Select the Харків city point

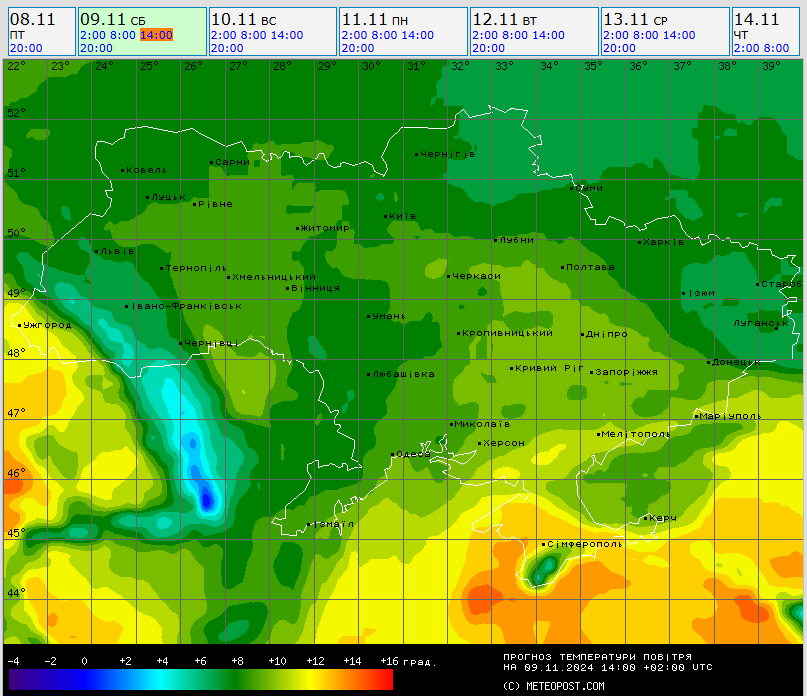click(x=640, y=242)
